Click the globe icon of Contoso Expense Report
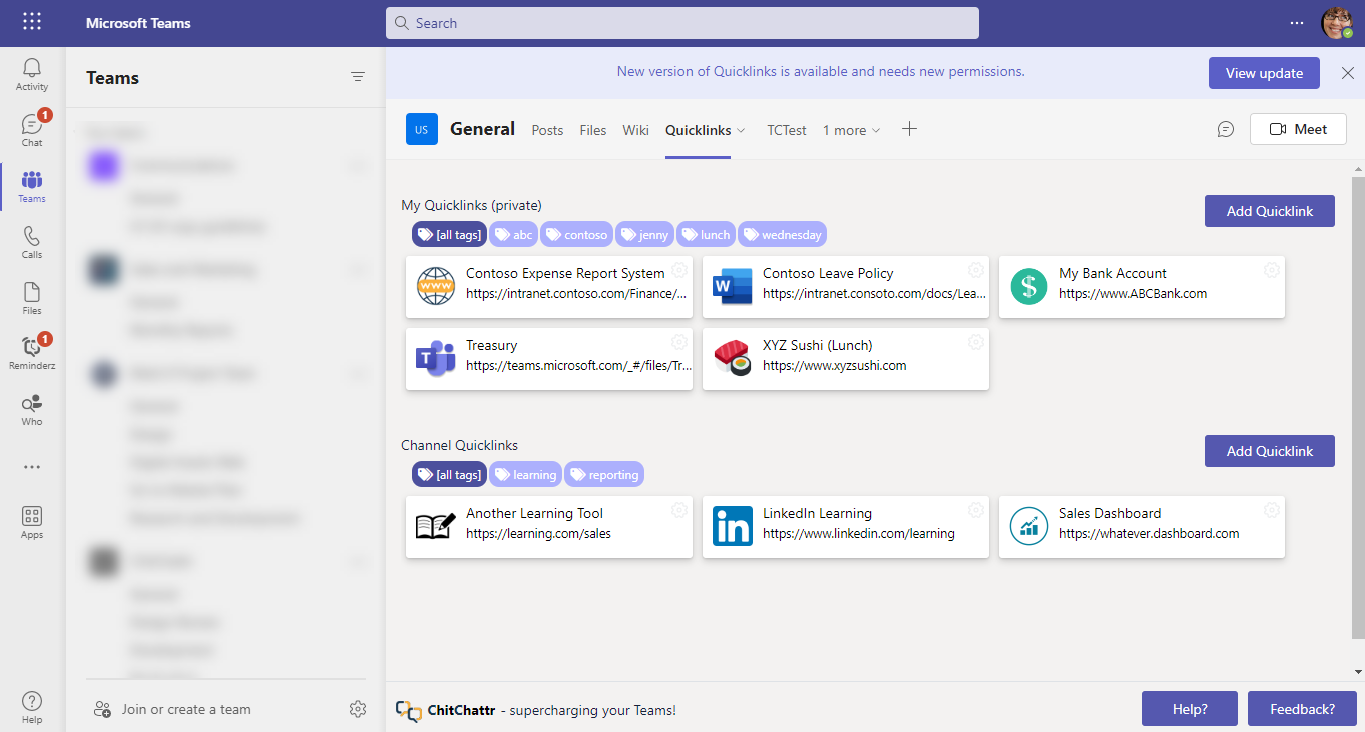This screenshot has height=732, width=1365. point(436,287)
